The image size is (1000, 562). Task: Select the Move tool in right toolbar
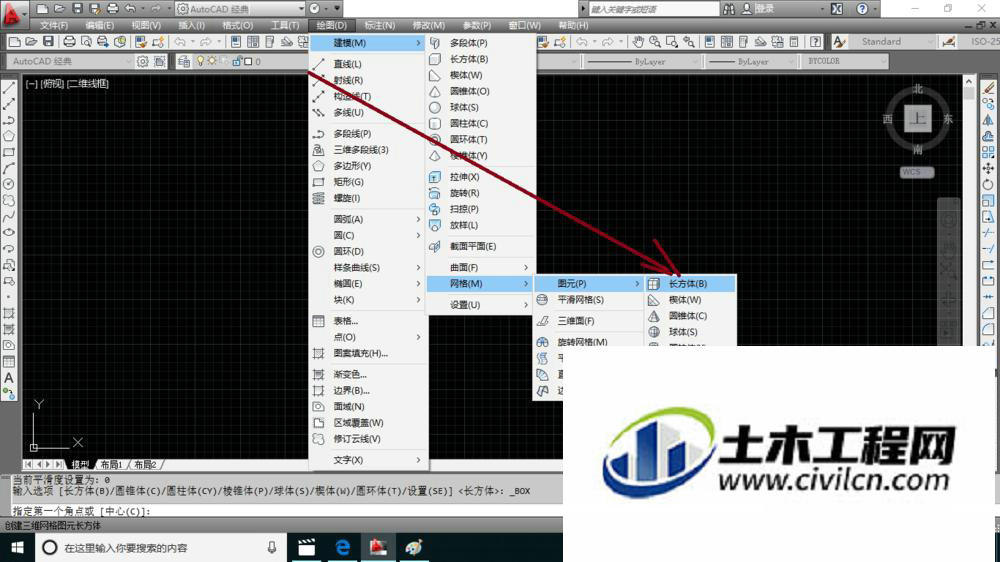988,168
